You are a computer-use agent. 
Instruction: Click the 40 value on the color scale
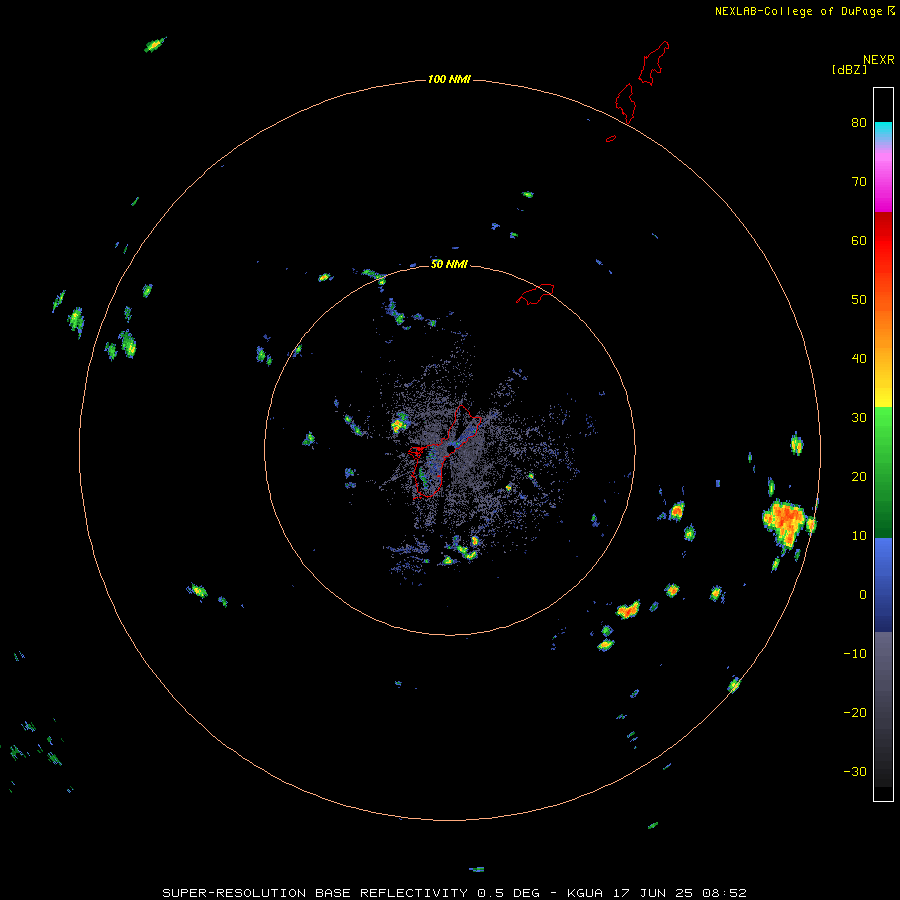click(859, 359)
